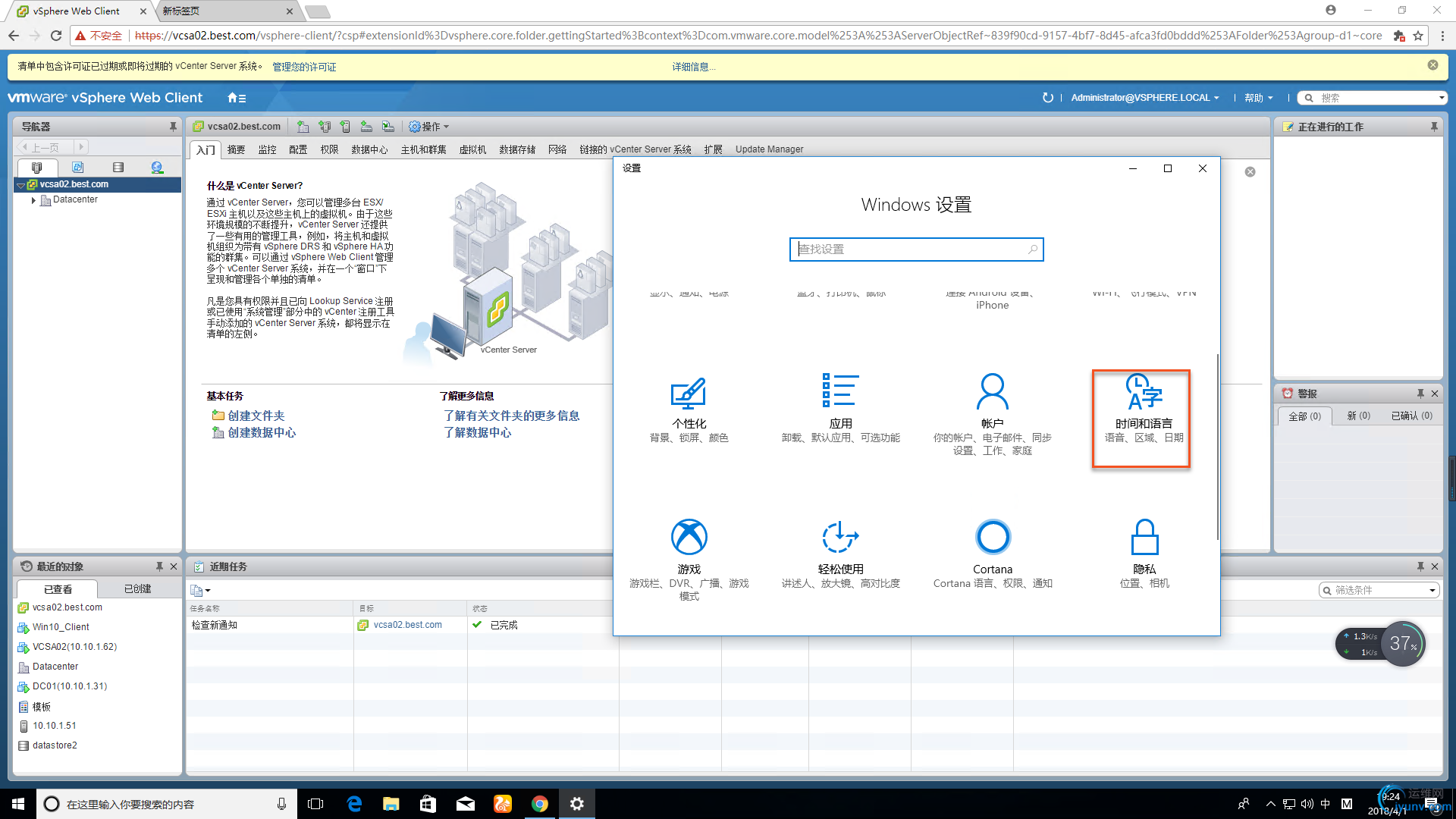Show hidden system tray icons
This screenshot has height=819, width=1456.
[1270, 804]
